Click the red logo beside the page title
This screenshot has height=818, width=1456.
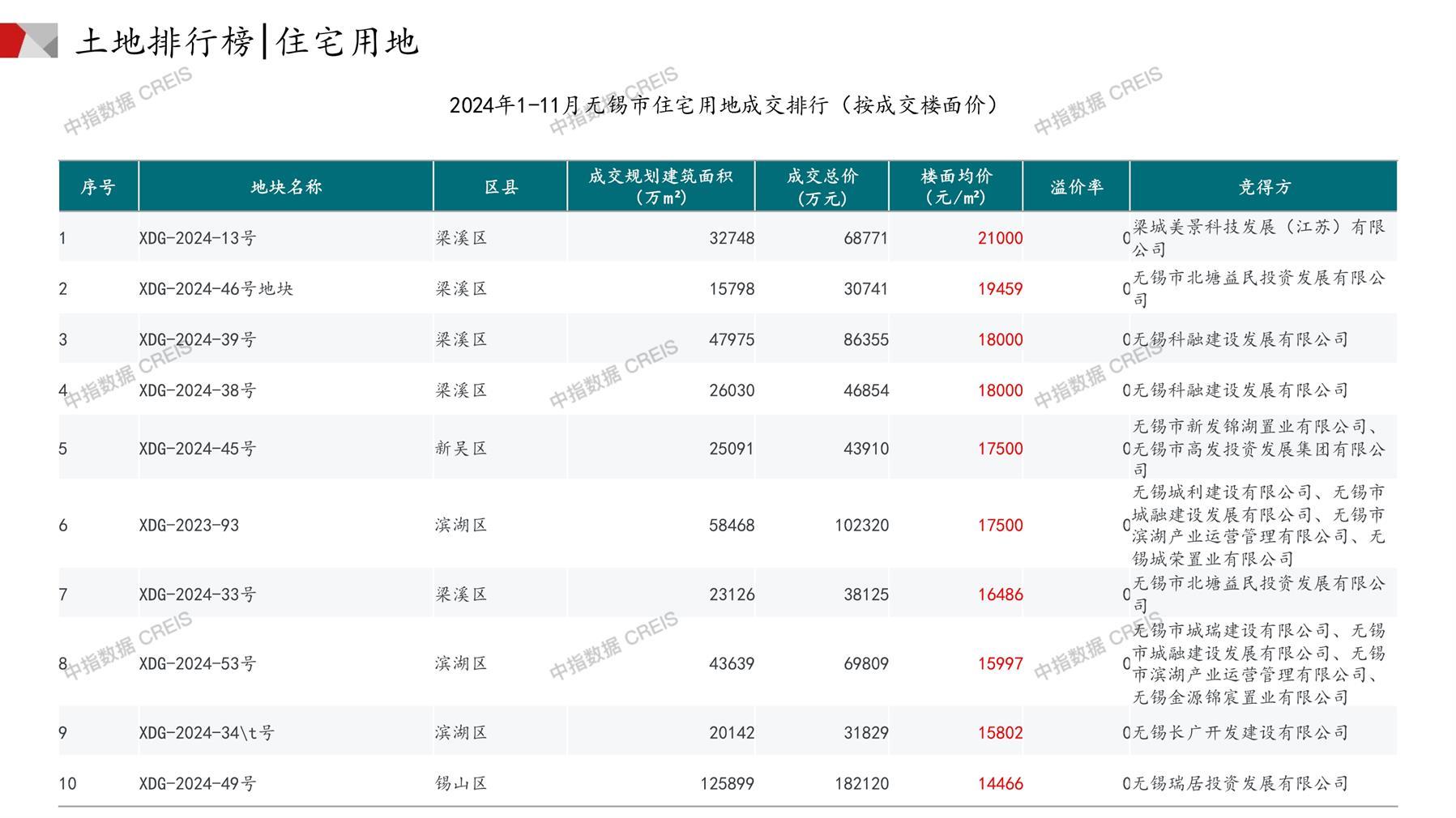point(28,40)
